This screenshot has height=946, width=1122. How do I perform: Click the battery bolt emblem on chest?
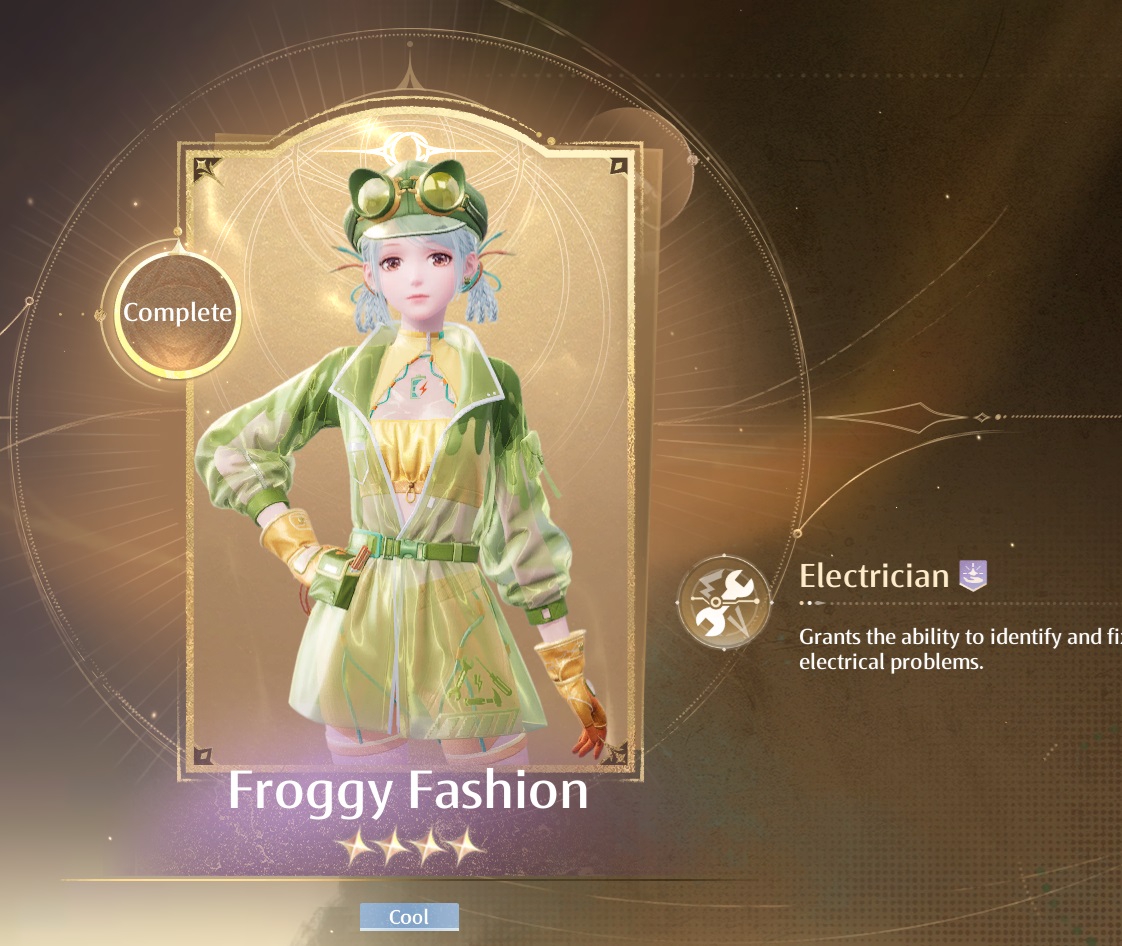point(419,389)
